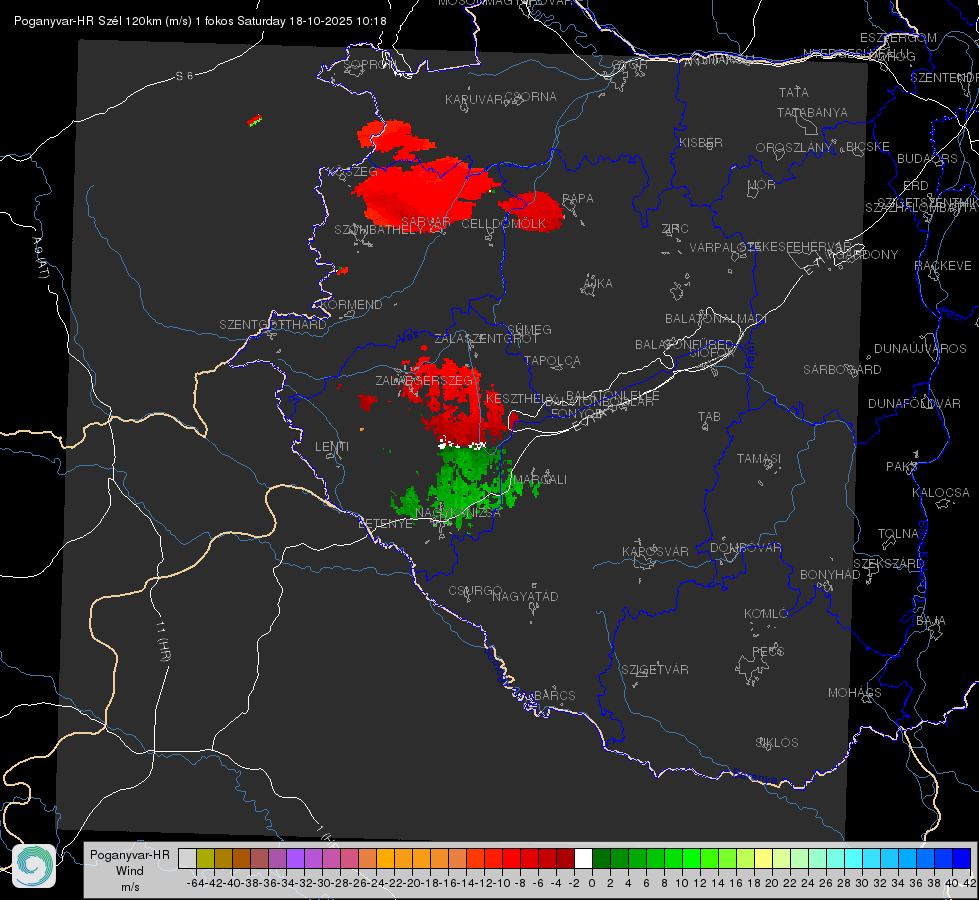979x900 pixels.
Task: Select the LETENYE town label
Action: [x=385, y=524]
